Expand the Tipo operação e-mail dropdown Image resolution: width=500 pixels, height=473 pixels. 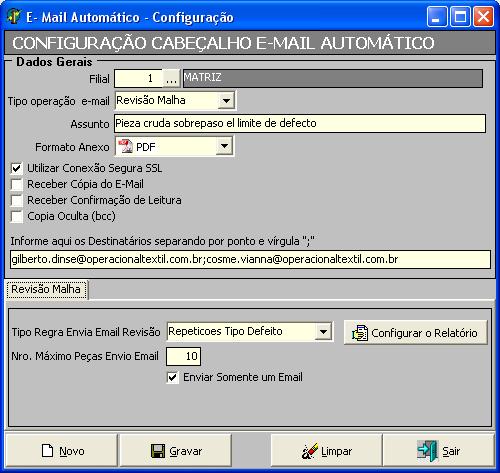click(226, 100)
